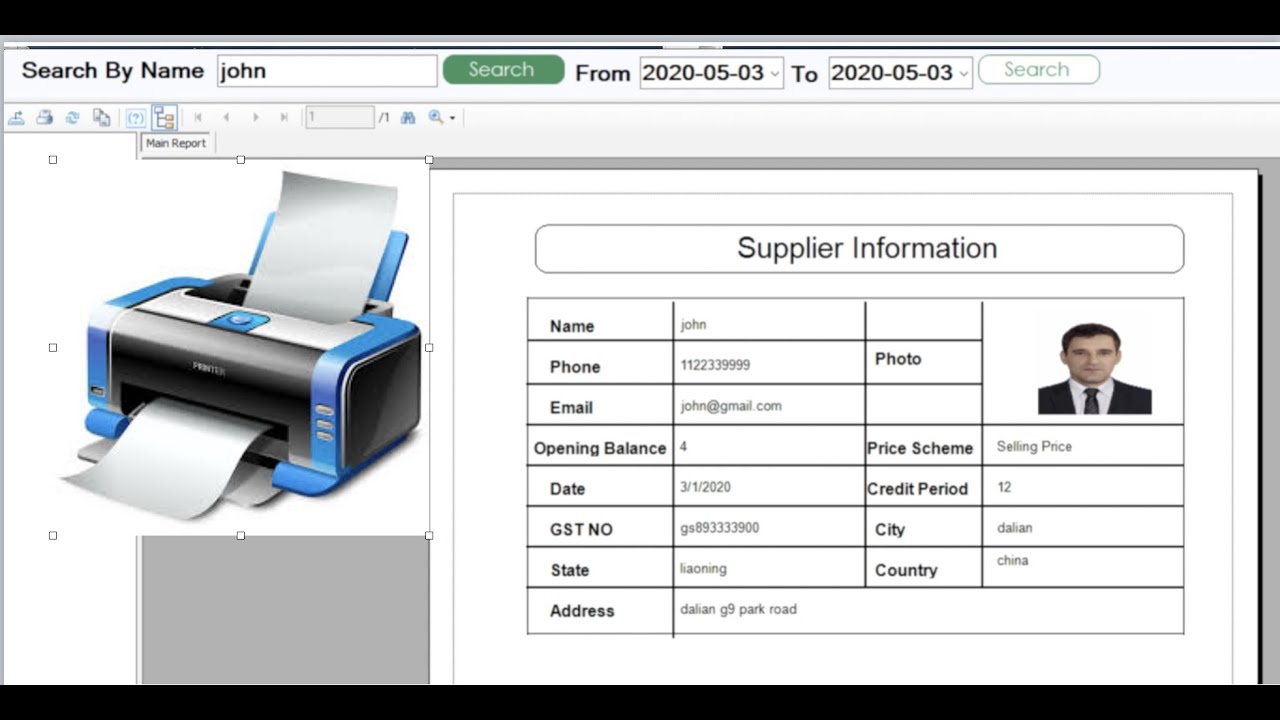Image resolution: width=1280 pixels, height=720 pixels.
Task: Click the Refresh report icon
Action: click(x=72, y=117)
